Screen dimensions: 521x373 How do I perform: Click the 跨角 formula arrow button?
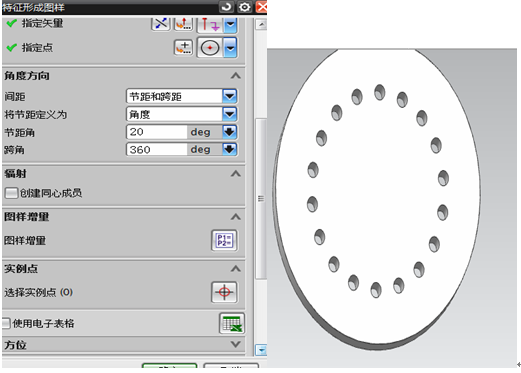[230, 149]
